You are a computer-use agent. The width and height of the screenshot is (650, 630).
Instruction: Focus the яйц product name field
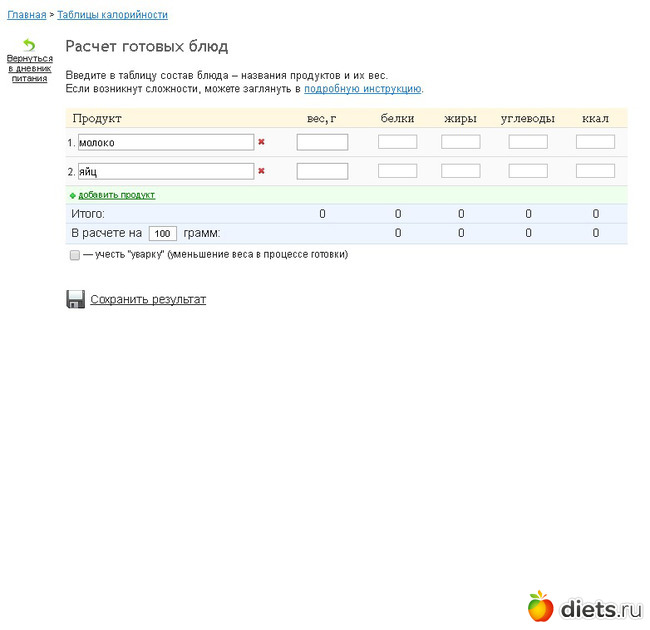166,171
